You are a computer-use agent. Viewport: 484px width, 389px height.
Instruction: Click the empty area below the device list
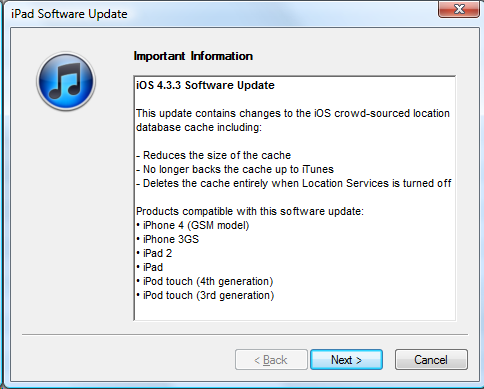295,311
